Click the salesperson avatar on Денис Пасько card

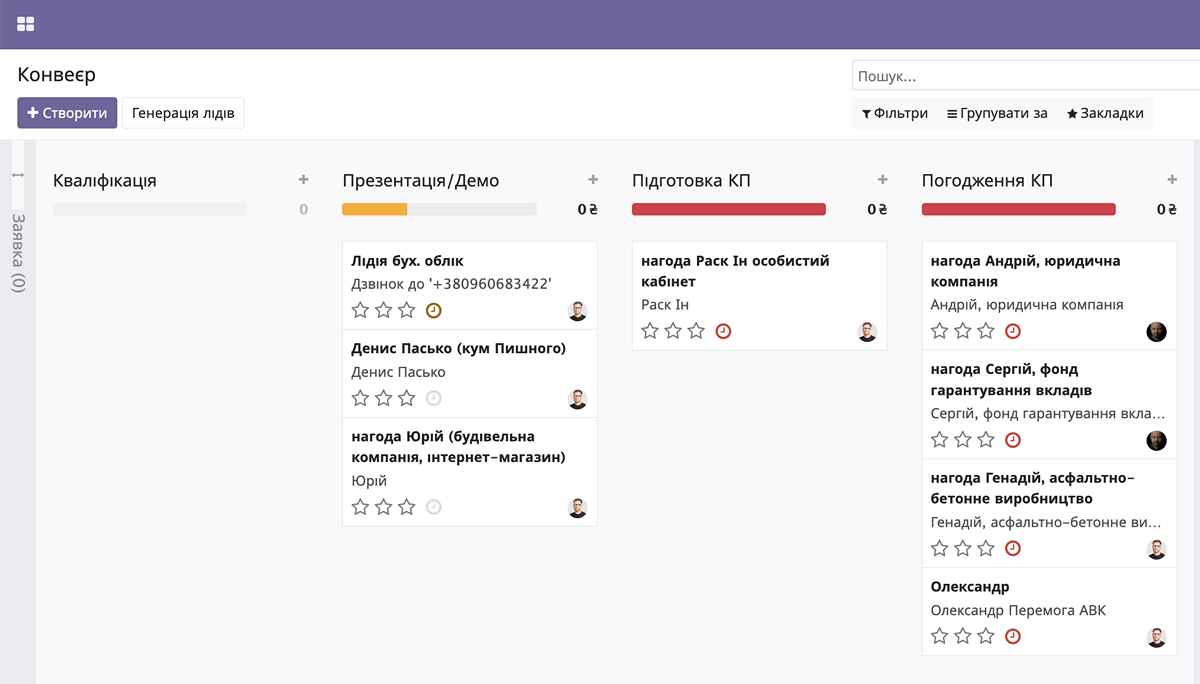[x=578, y=398]
